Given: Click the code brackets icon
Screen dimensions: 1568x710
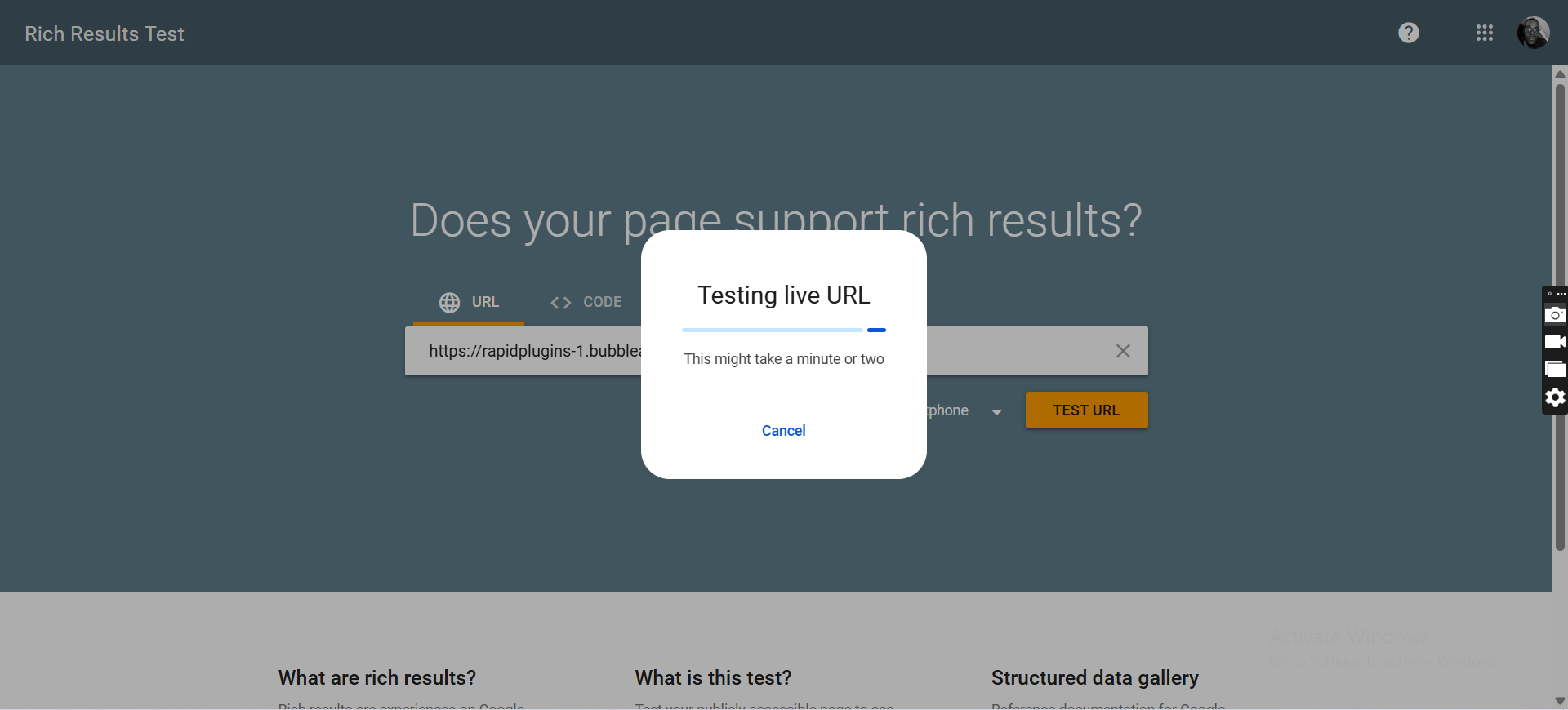Looking at the screenshot, I should [x=560, y=303].
